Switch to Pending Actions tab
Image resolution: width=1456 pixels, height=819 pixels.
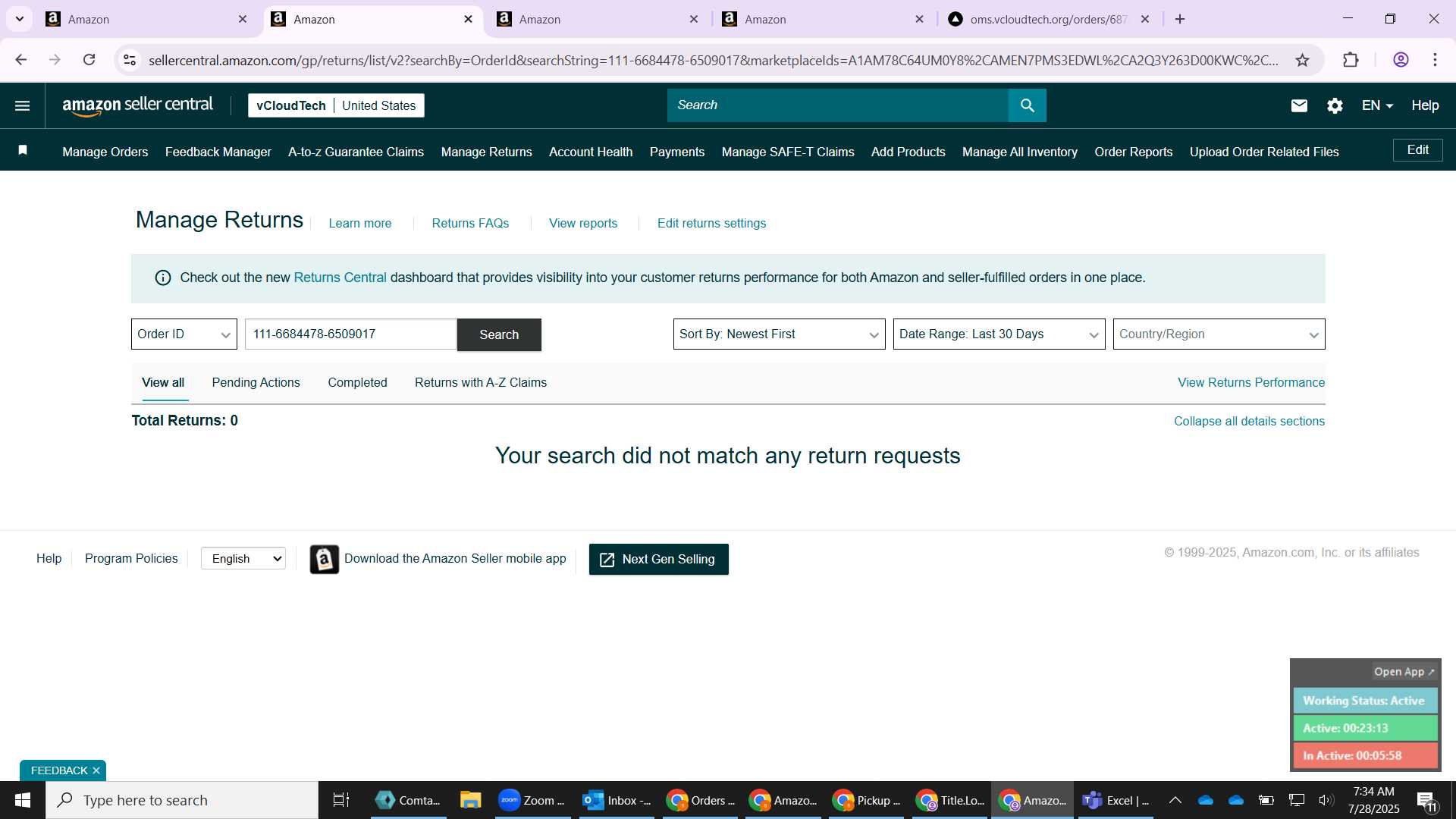(256, 383)
